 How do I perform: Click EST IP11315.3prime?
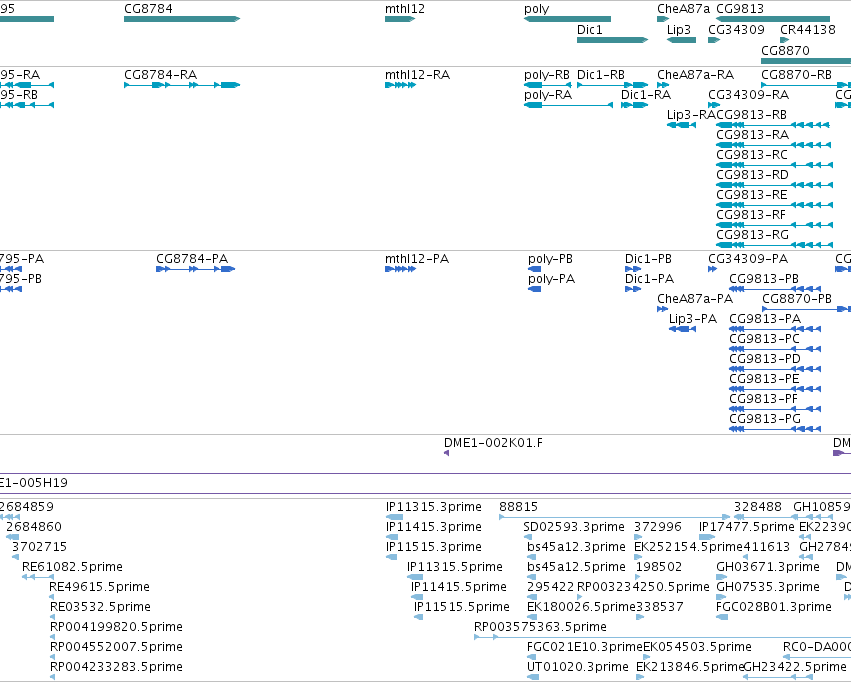[x=395, y=517]
